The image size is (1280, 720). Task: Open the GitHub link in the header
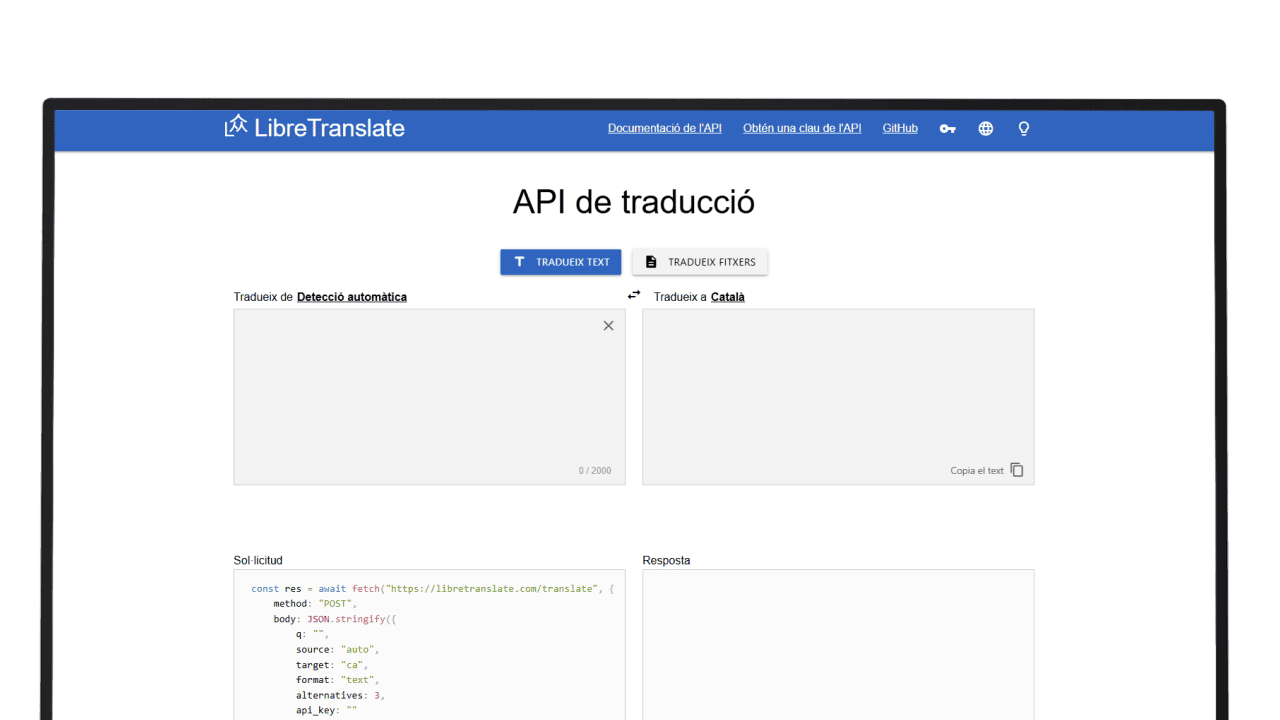tap(899, 129)
